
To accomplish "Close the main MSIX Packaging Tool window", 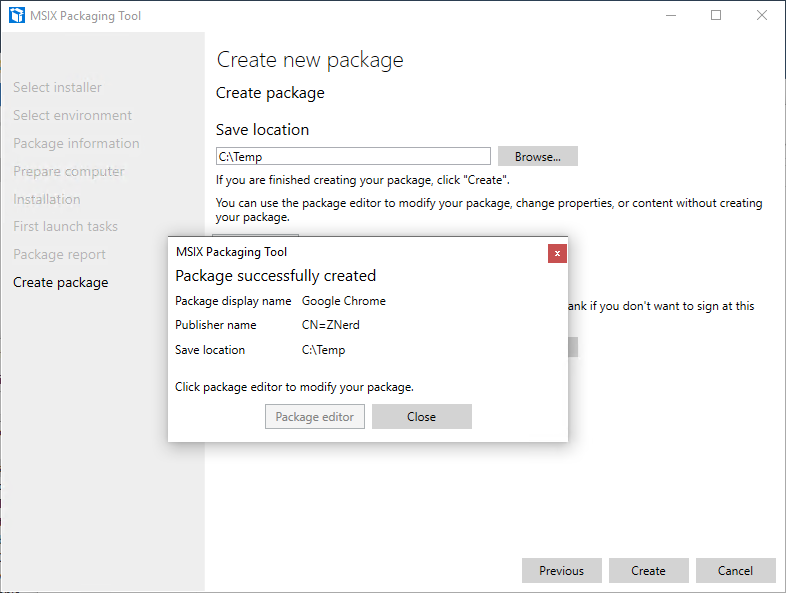I will pos(761,16).
